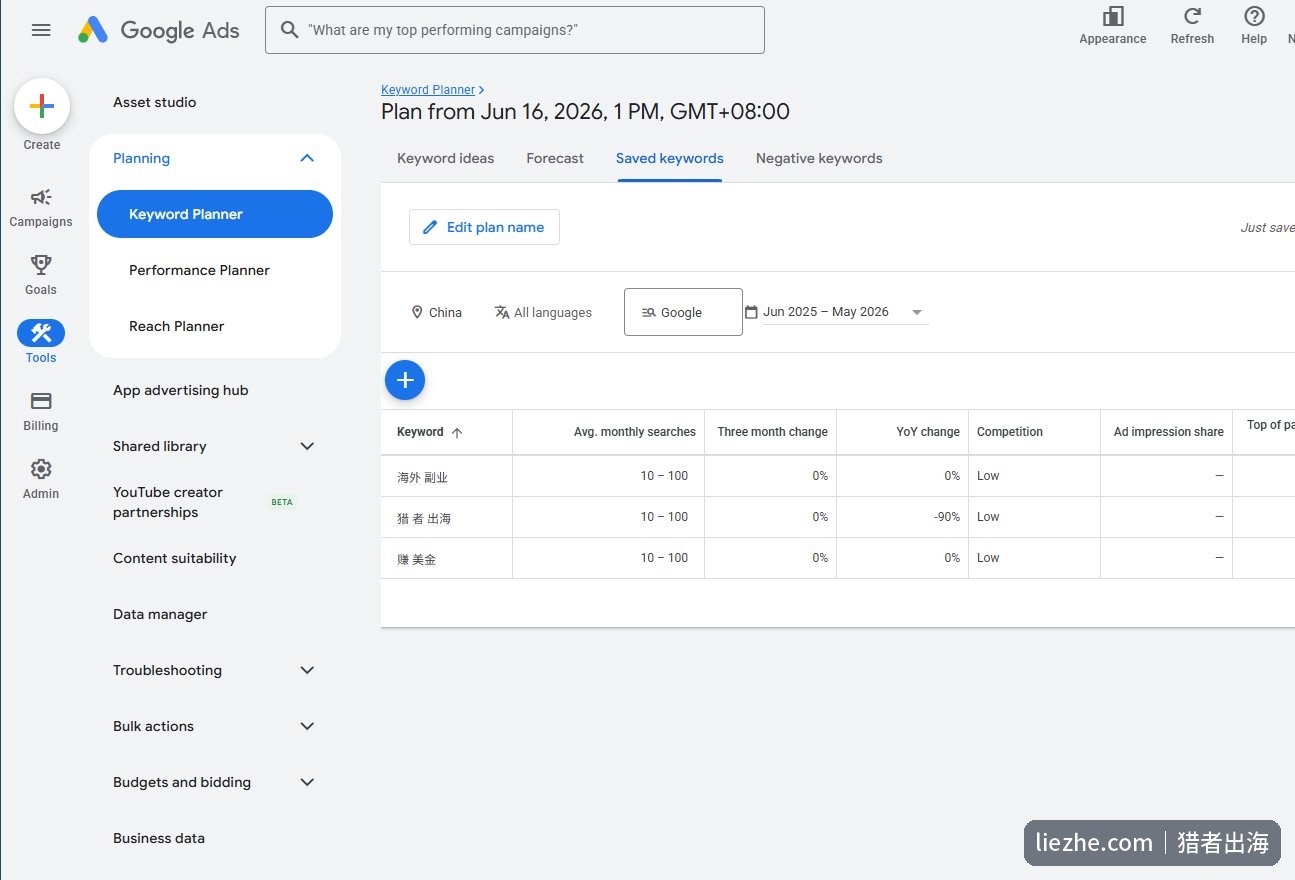This screenshot has height=880, width=1295.
Task: Switch to the Forecast tab
Action: pos(555,158)
